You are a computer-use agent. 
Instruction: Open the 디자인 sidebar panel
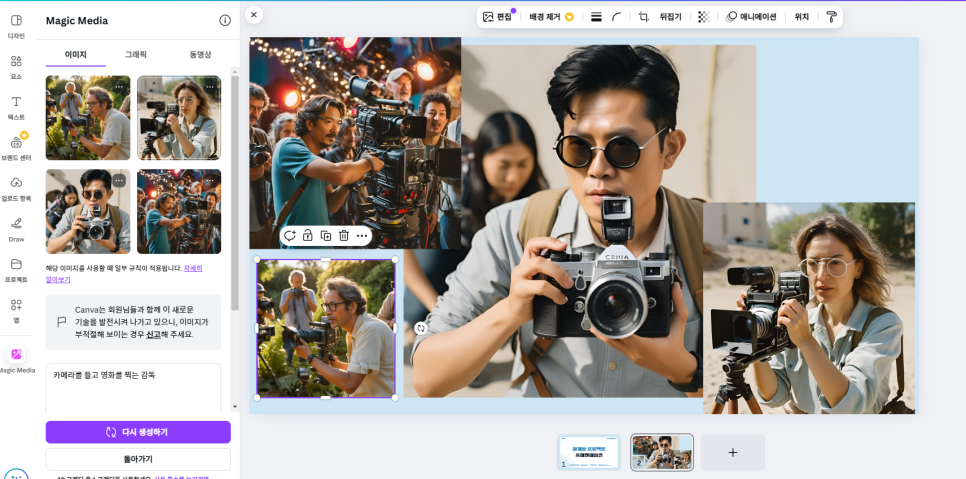coord(16,26)
